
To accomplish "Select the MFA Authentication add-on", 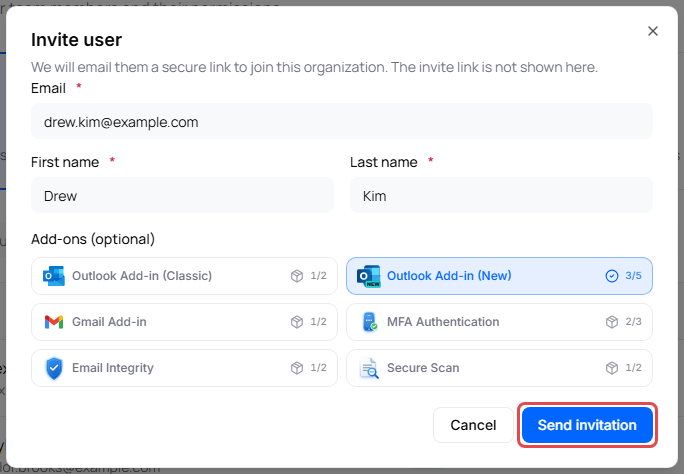I will (499, 322).
